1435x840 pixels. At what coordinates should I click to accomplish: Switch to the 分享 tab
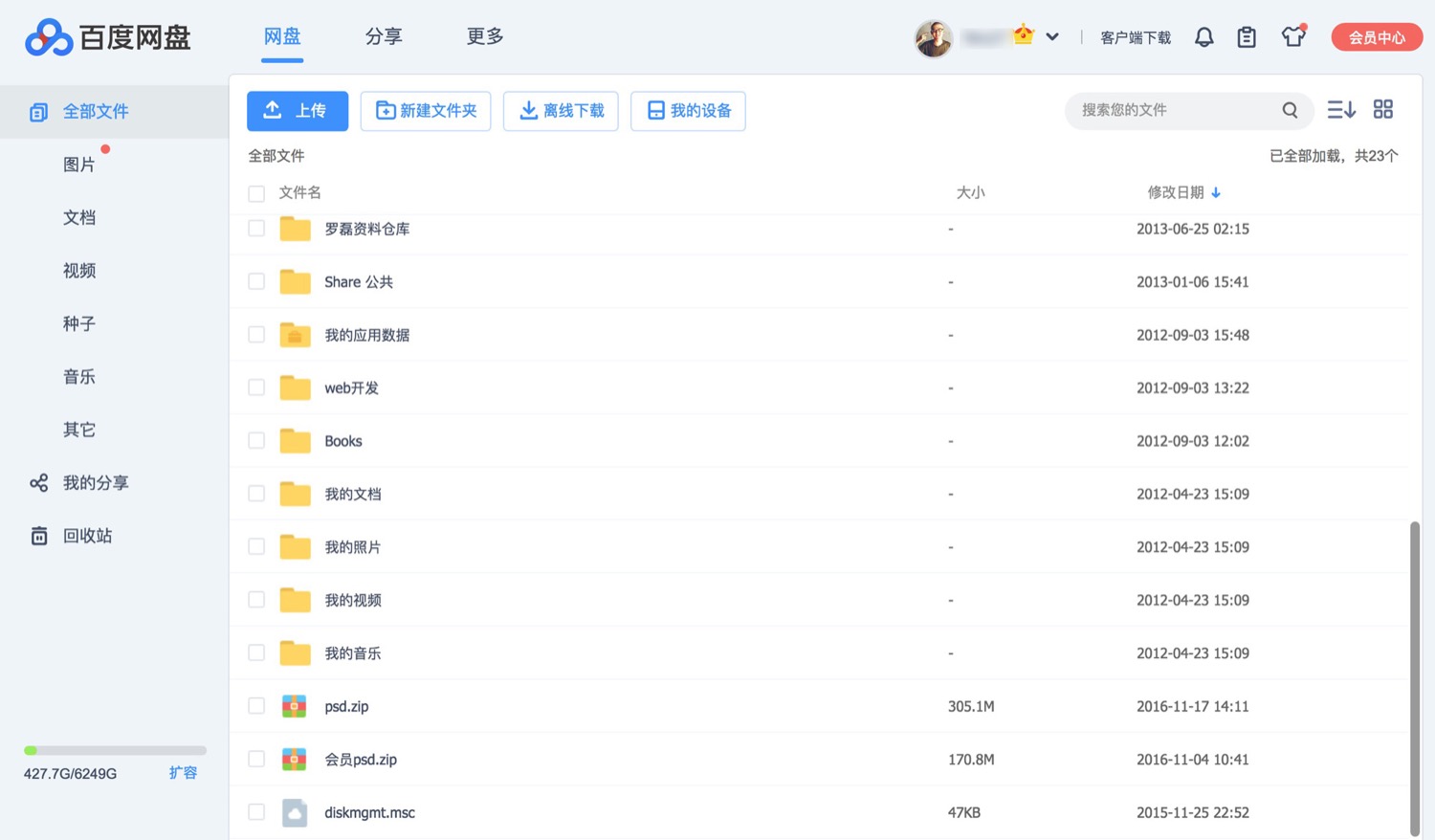click(384, 36)
